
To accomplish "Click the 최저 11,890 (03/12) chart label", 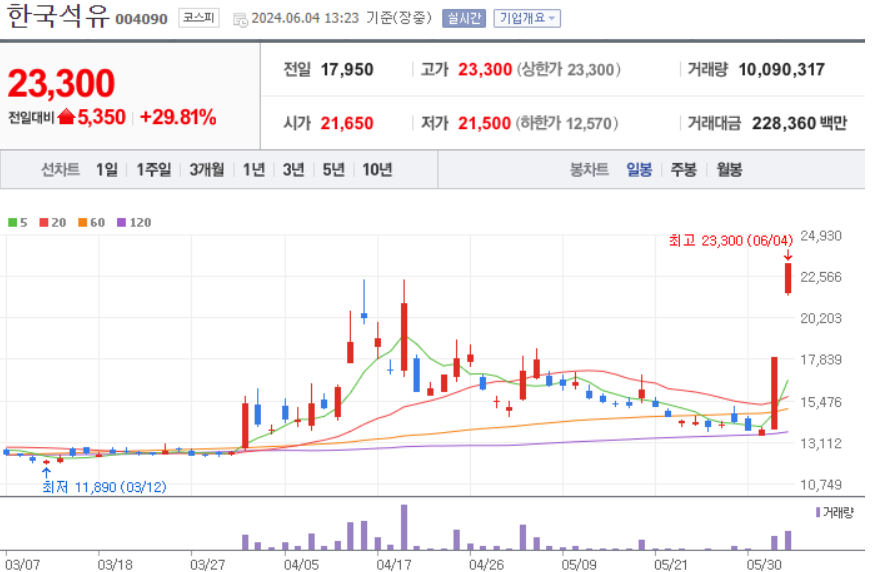I will click(x=104, y=487).
